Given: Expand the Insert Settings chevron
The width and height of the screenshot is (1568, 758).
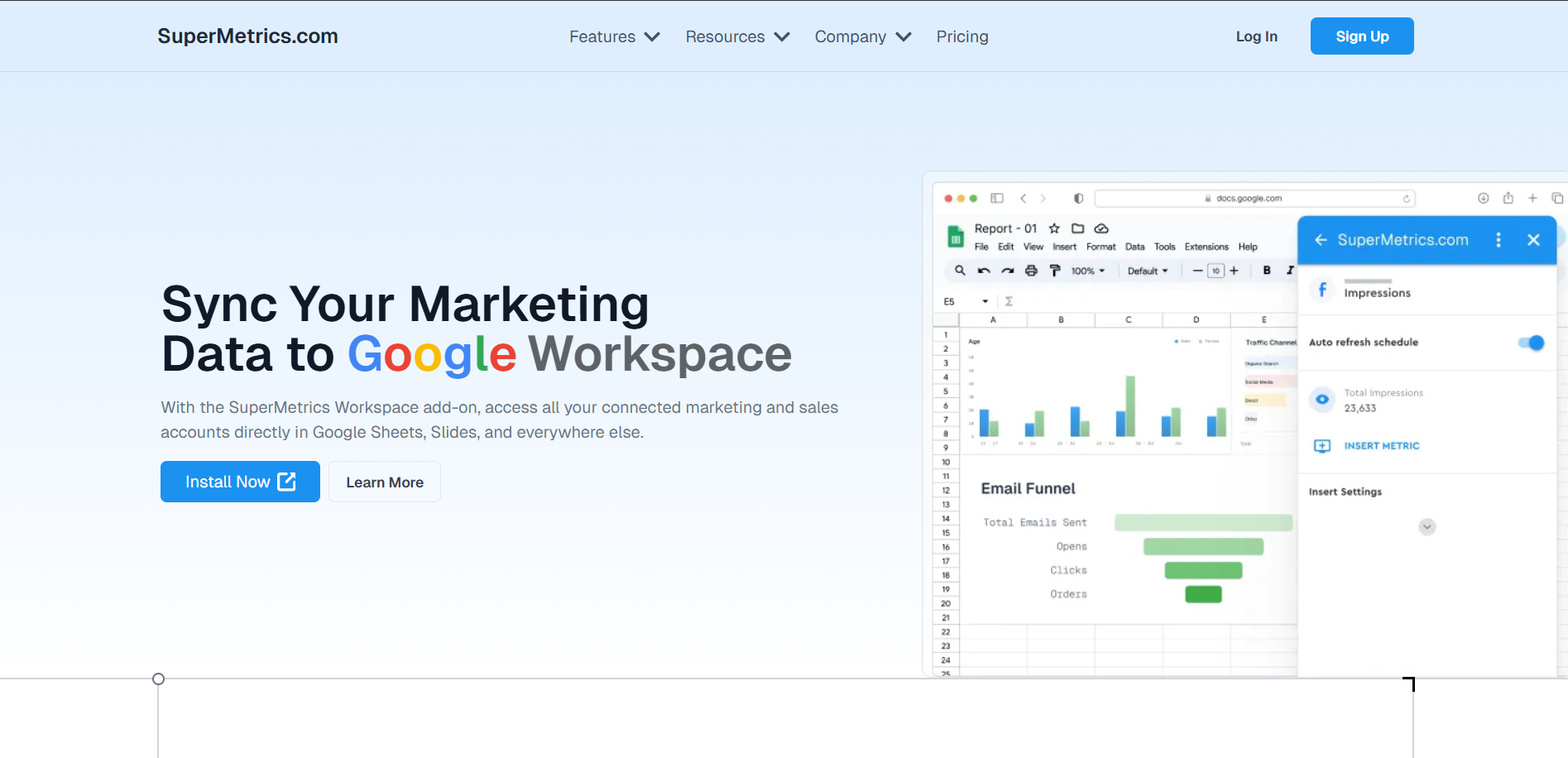Looking at the screenshot, I should pyautogui.click(x=1427, y=527).
